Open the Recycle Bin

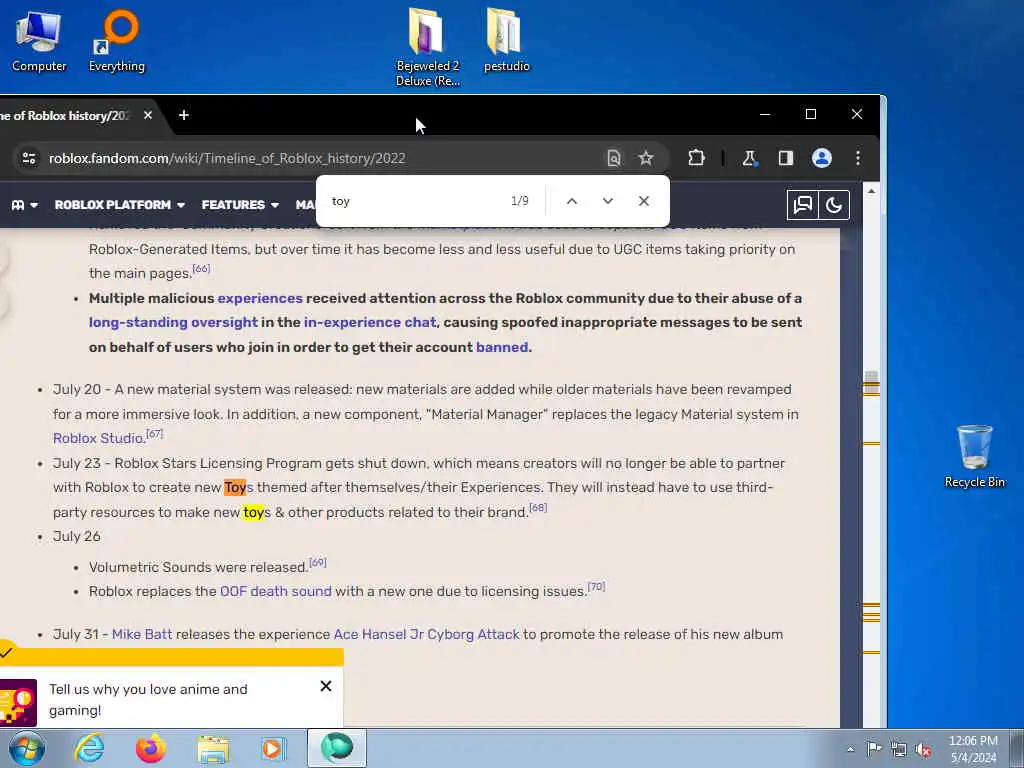coord(974,456)
